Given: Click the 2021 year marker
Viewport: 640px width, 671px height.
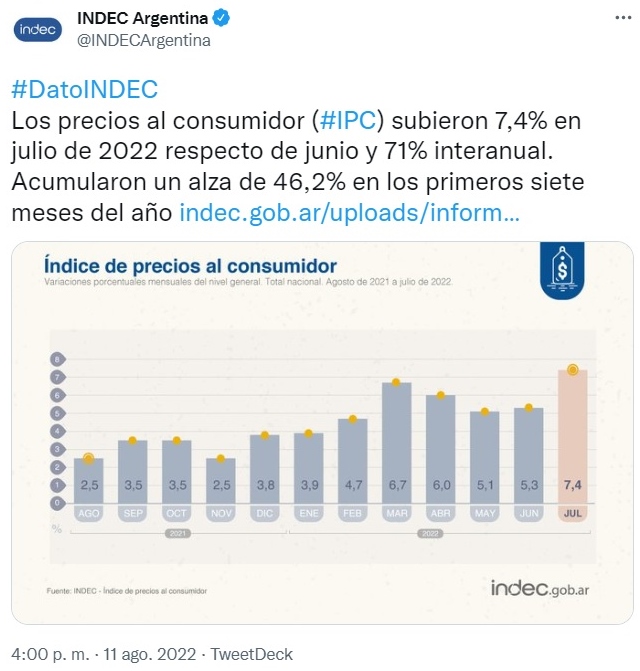Looking at the screenshot, I should point(178,534).
